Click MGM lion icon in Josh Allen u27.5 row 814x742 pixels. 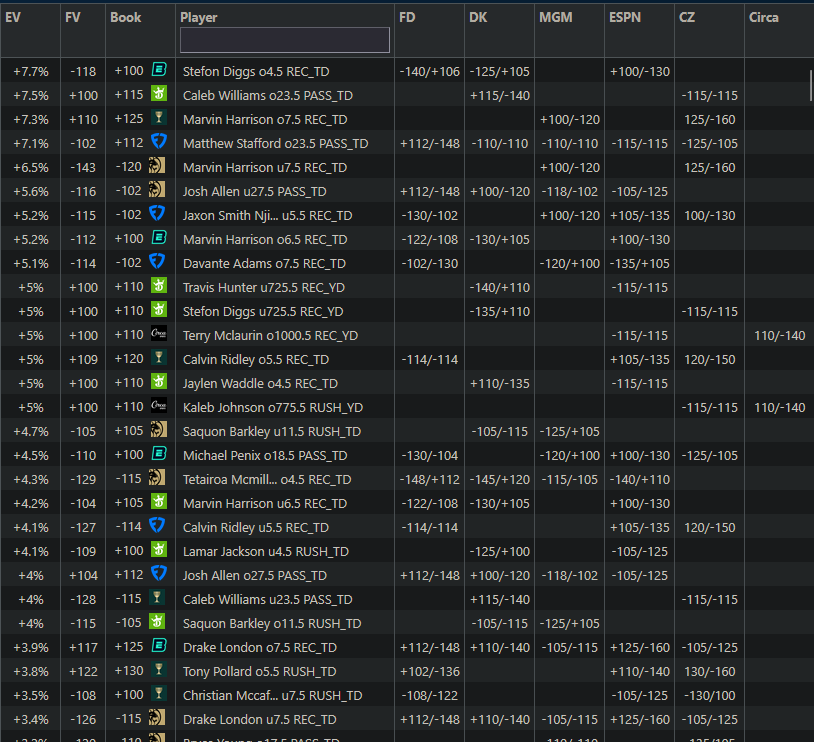[157, 190]
